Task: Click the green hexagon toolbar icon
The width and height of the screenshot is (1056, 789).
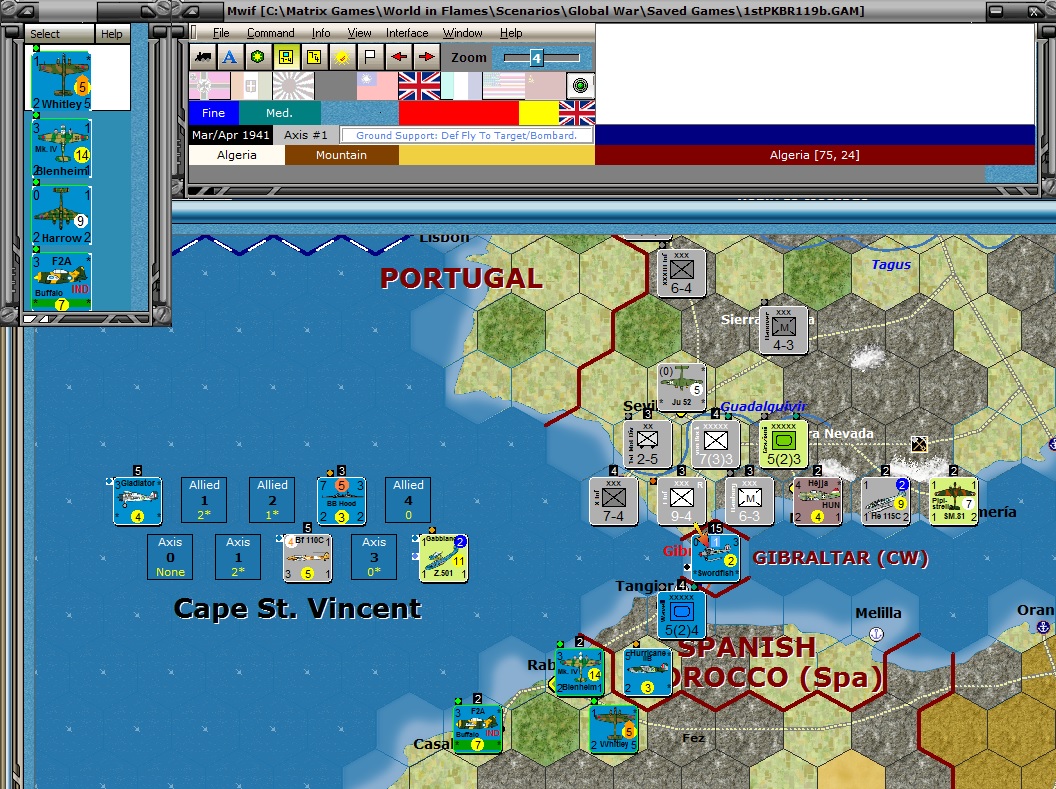Action: [x=257, y=57]
